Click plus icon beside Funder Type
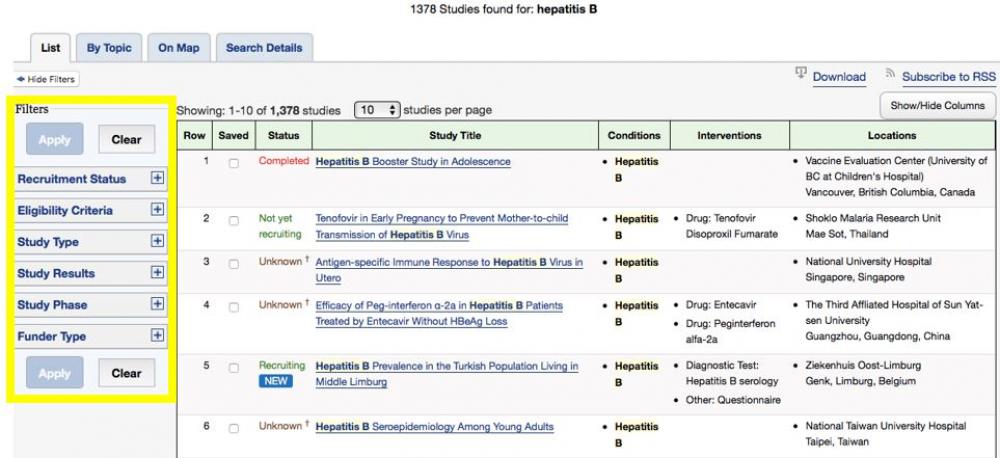Screen dimensions: 1000x458 pyautogui.click(x=157, y=336)
